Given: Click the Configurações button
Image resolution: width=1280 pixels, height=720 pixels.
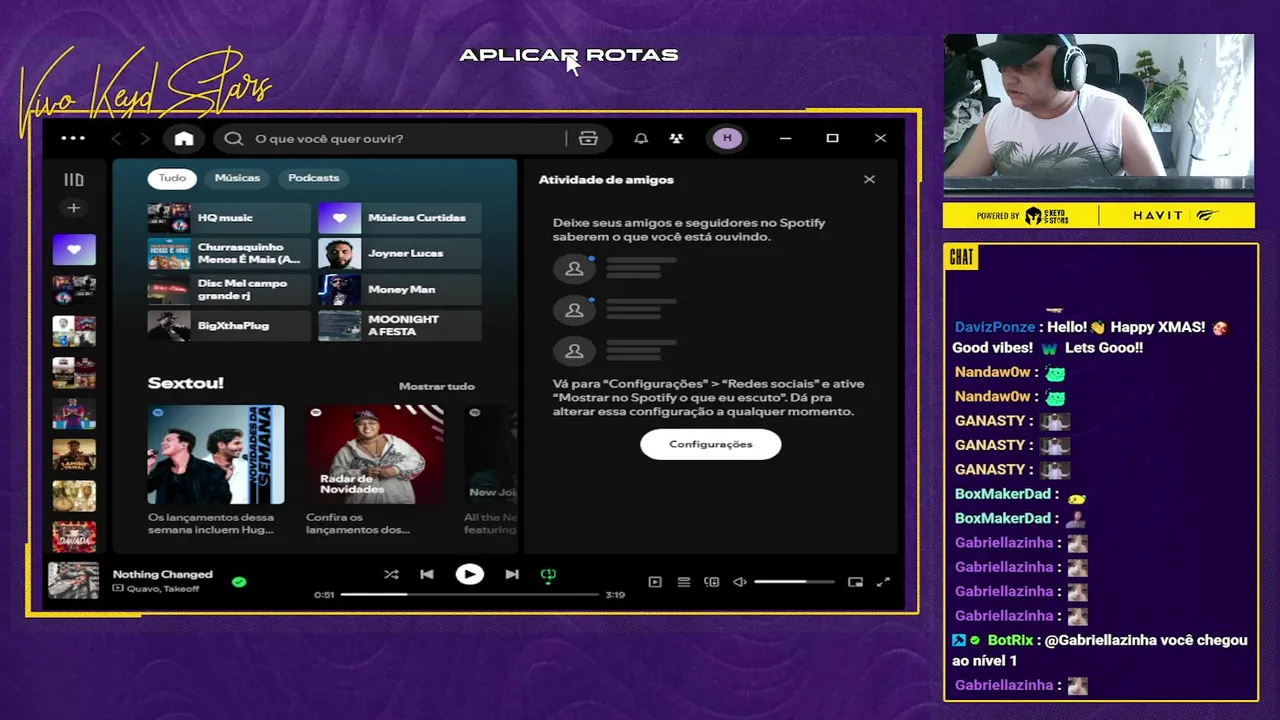Looking at the screenshot, I should point(711,444).
